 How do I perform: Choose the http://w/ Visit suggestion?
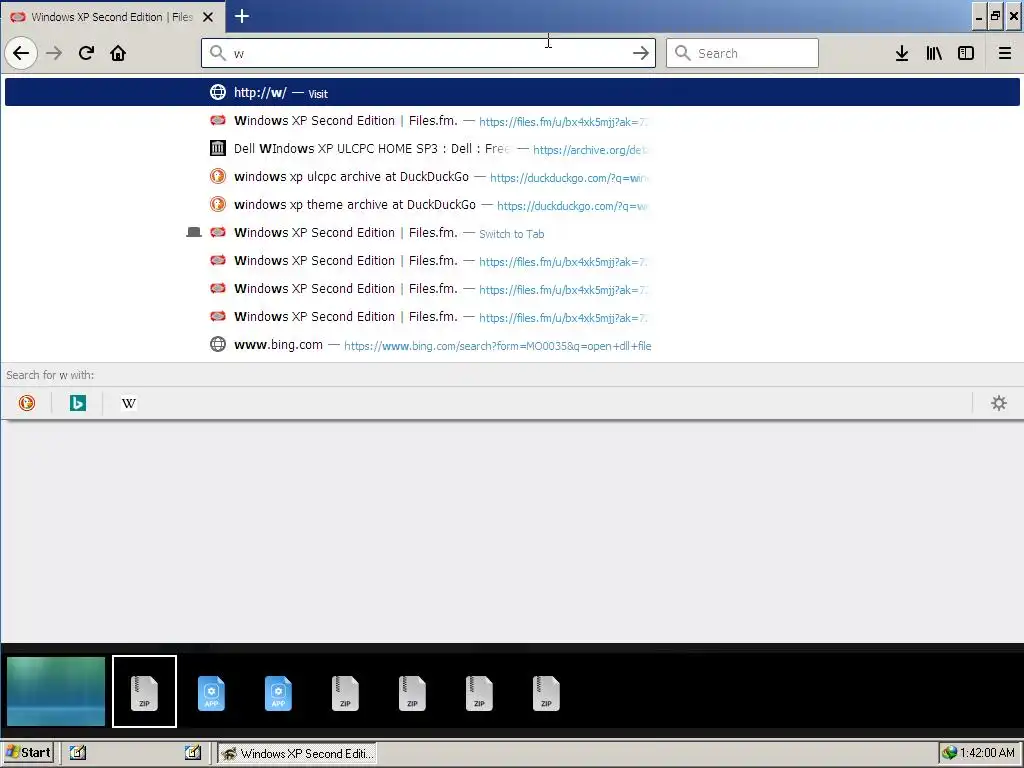512,92
